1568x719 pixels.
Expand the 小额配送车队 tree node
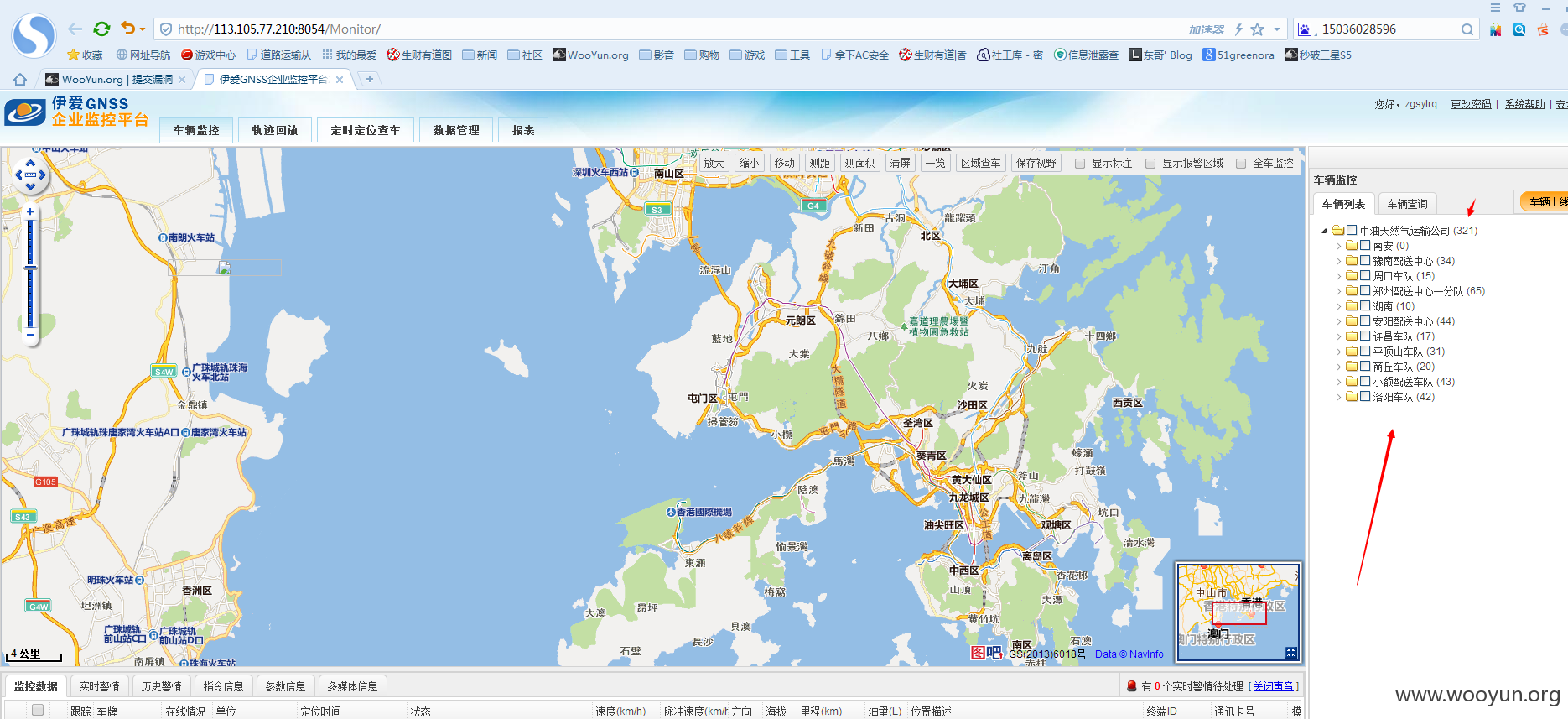[x=1338, y=382]
